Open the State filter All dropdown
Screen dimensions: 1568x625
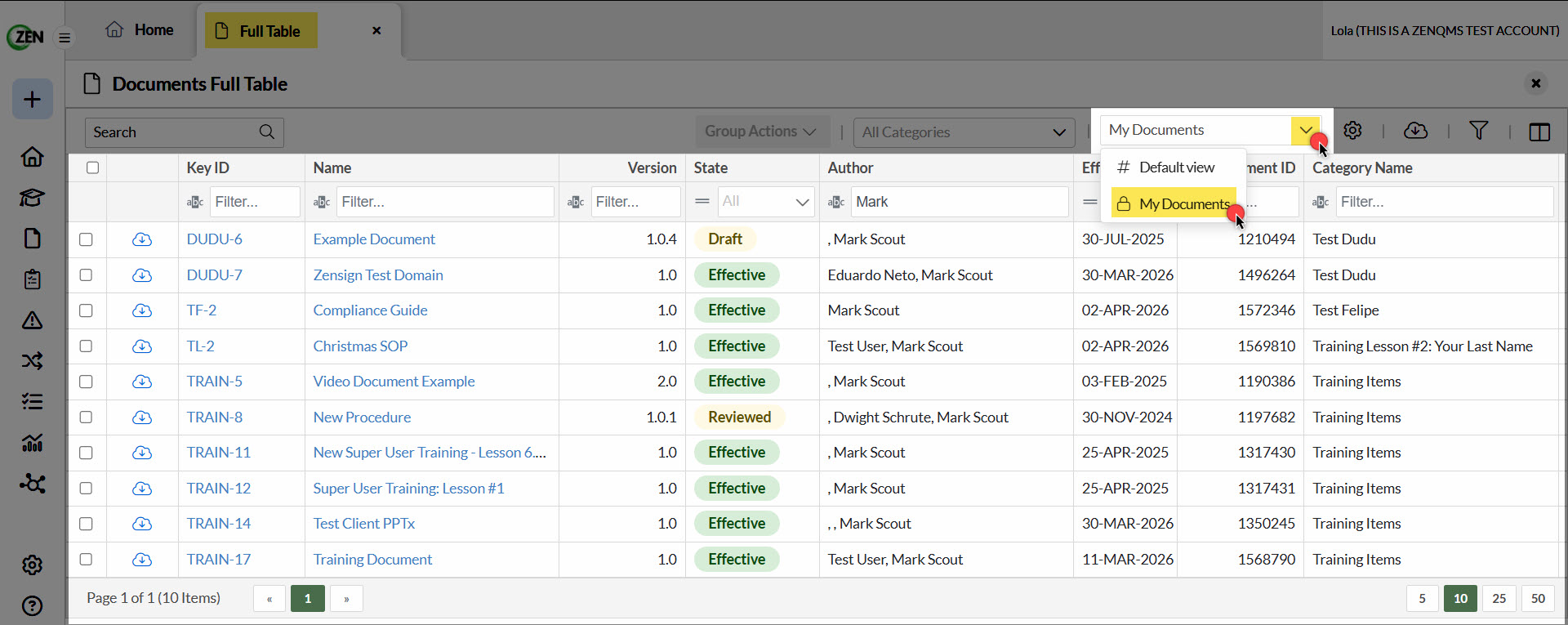pos(765,202)
